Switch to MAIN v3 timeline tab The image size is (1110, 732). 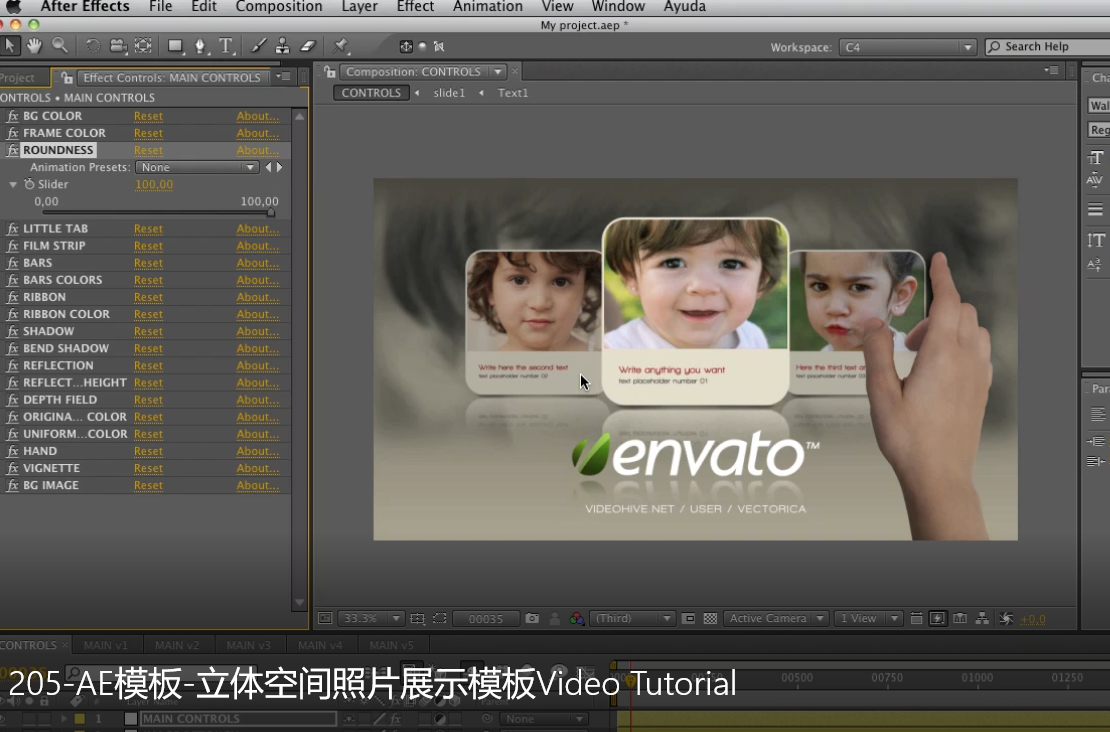pos(248,646)
